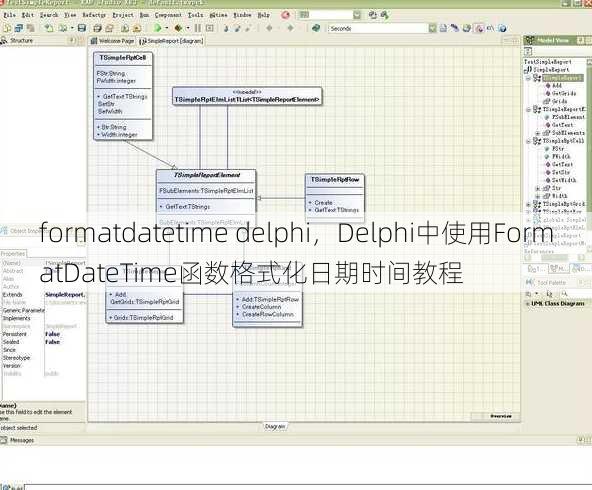Expand Width property node in Model View
The height and width of the screenshot is (490, 592).
pos(537,196)
